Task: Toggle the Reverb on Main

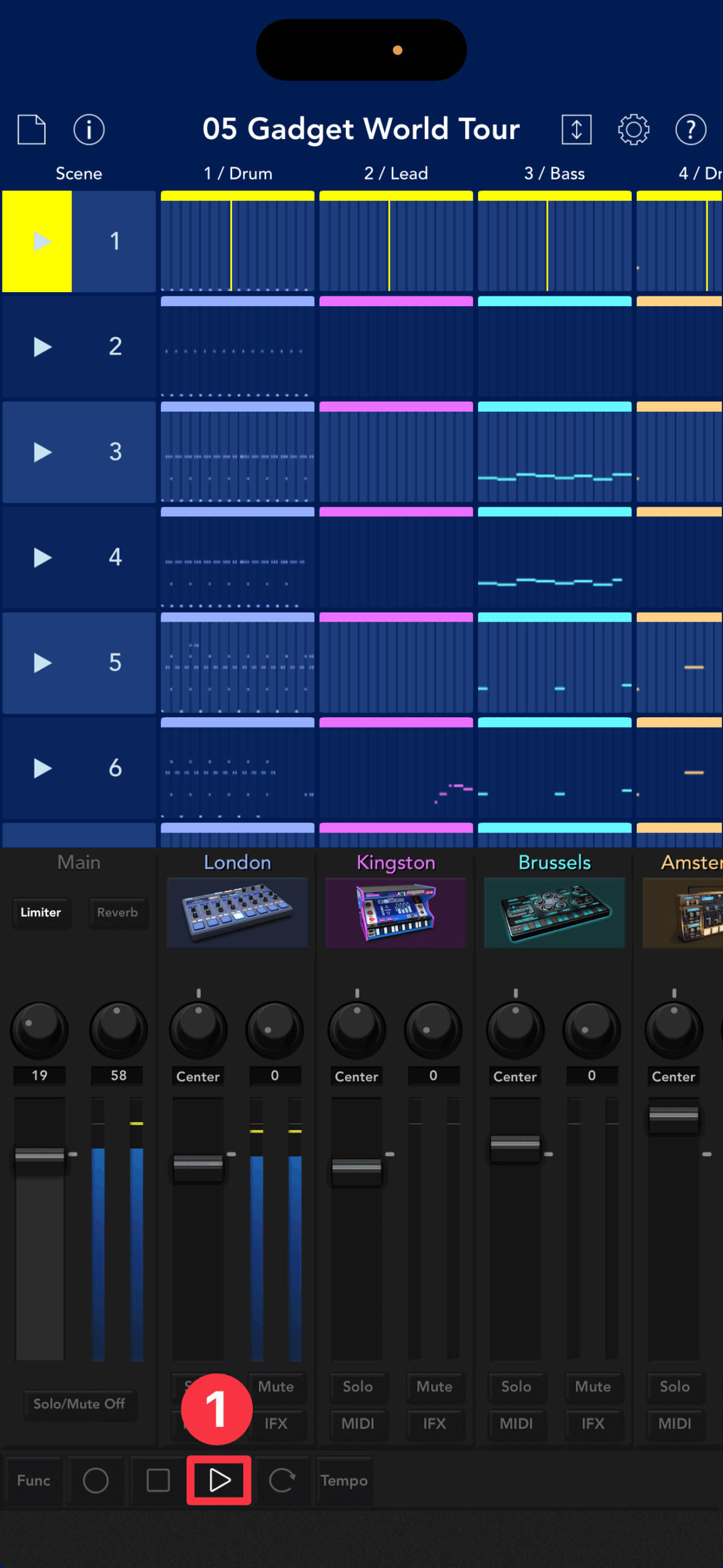Action: tap(118, 912)
